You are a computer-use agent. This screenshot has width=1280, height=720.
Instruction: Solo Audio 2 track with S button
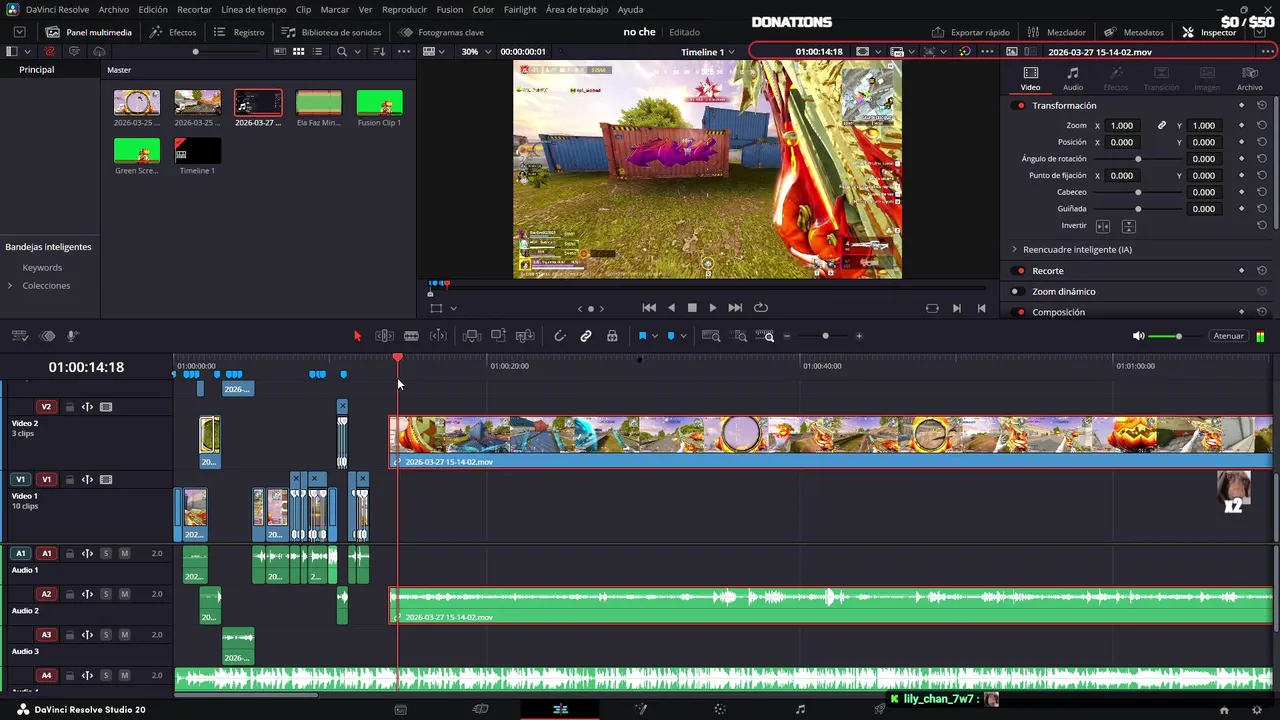(106, 594)
